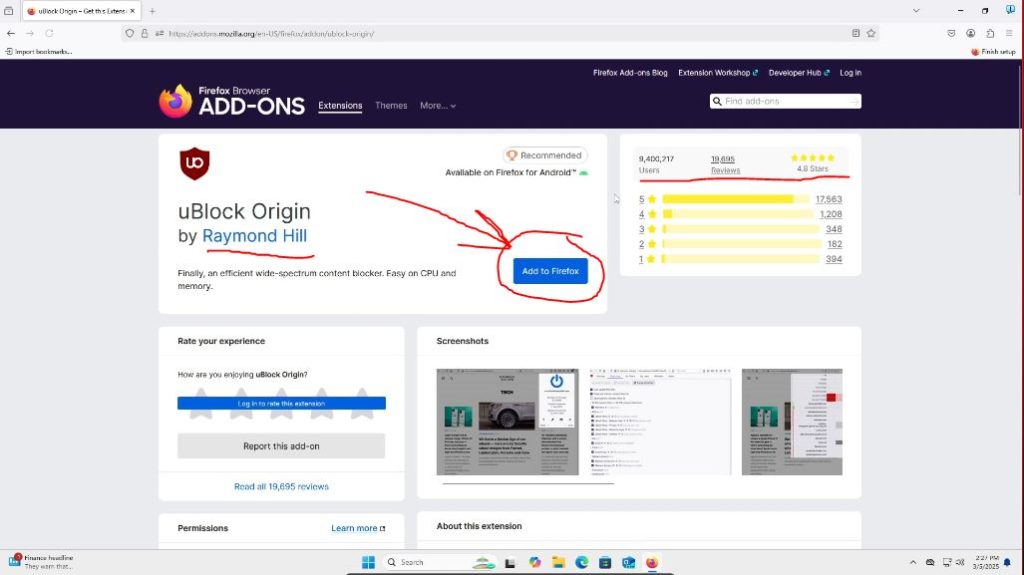Image resolution: width=1024 pixels, height=575 pixels.
Task: Open the Extensions puzzle icon
Action: click(x=990, y=33)
